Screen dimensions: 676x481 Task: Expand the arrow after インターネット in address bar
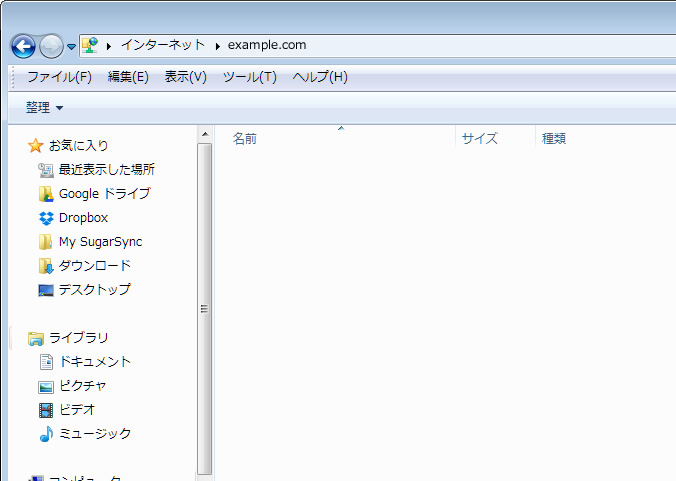215,45
